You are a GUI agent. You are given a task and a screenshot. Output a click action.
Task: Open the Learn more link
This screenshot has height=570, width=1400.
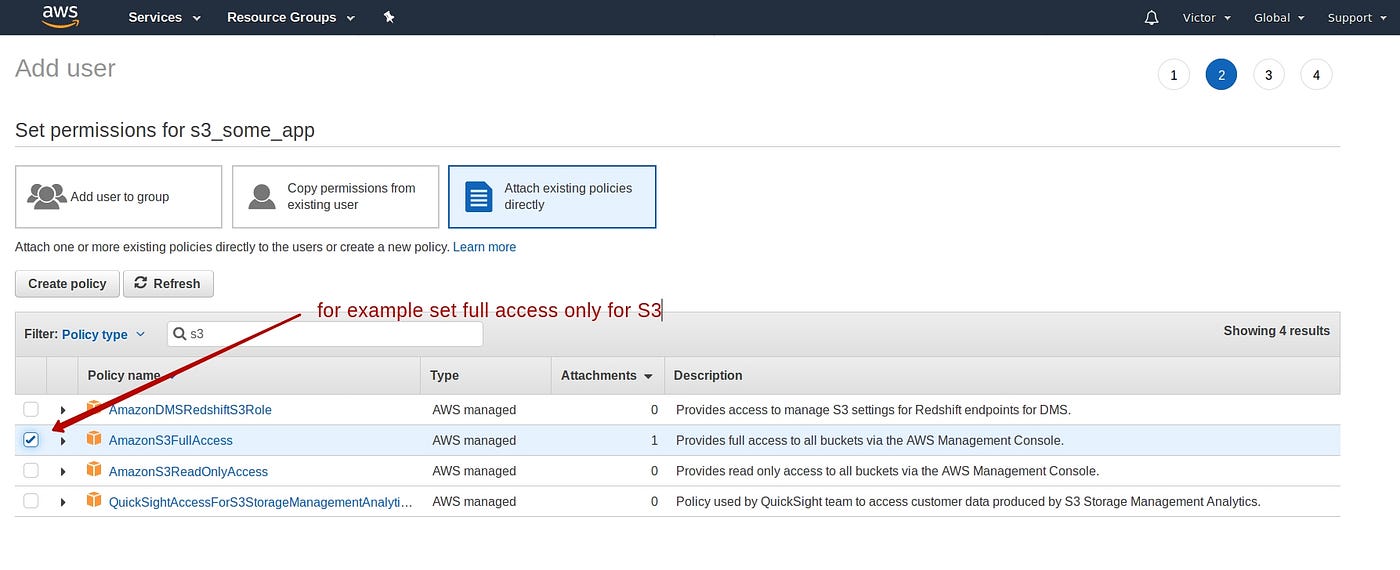484,247
